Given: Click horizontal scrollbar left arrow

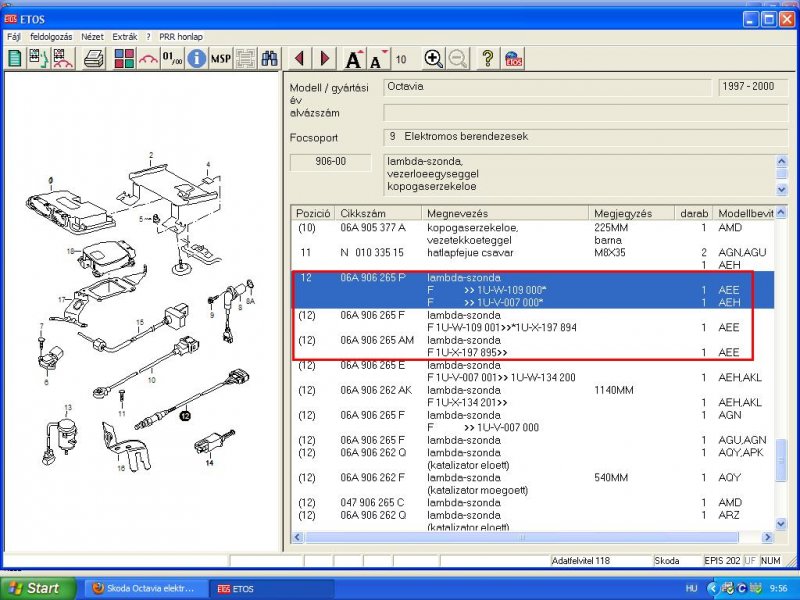Looking at the screenshot, I should 297,537.
